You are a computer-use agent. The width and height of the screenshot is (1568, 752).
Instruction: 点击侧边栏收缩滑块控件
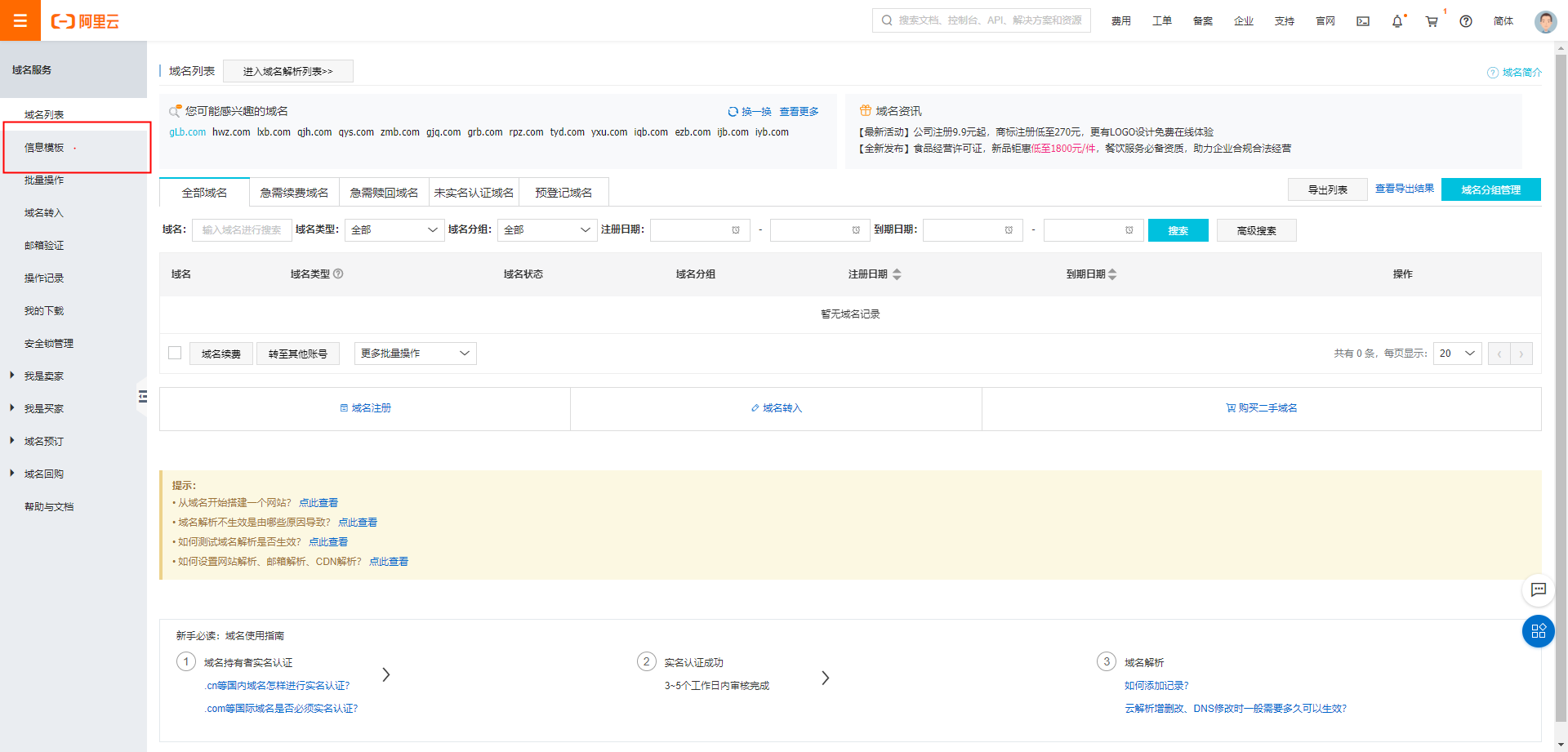click(143, 397)
